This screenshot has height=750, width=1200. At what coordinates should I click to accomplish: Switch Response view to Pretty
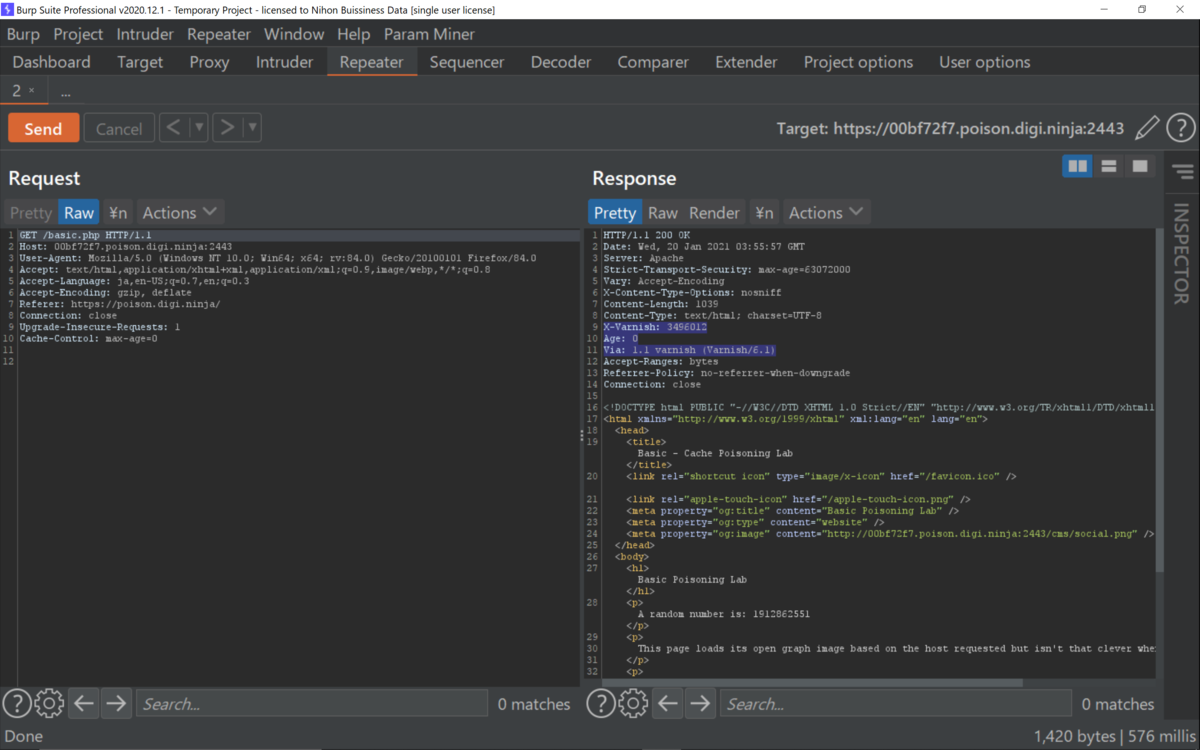click(x=615, y=212)
